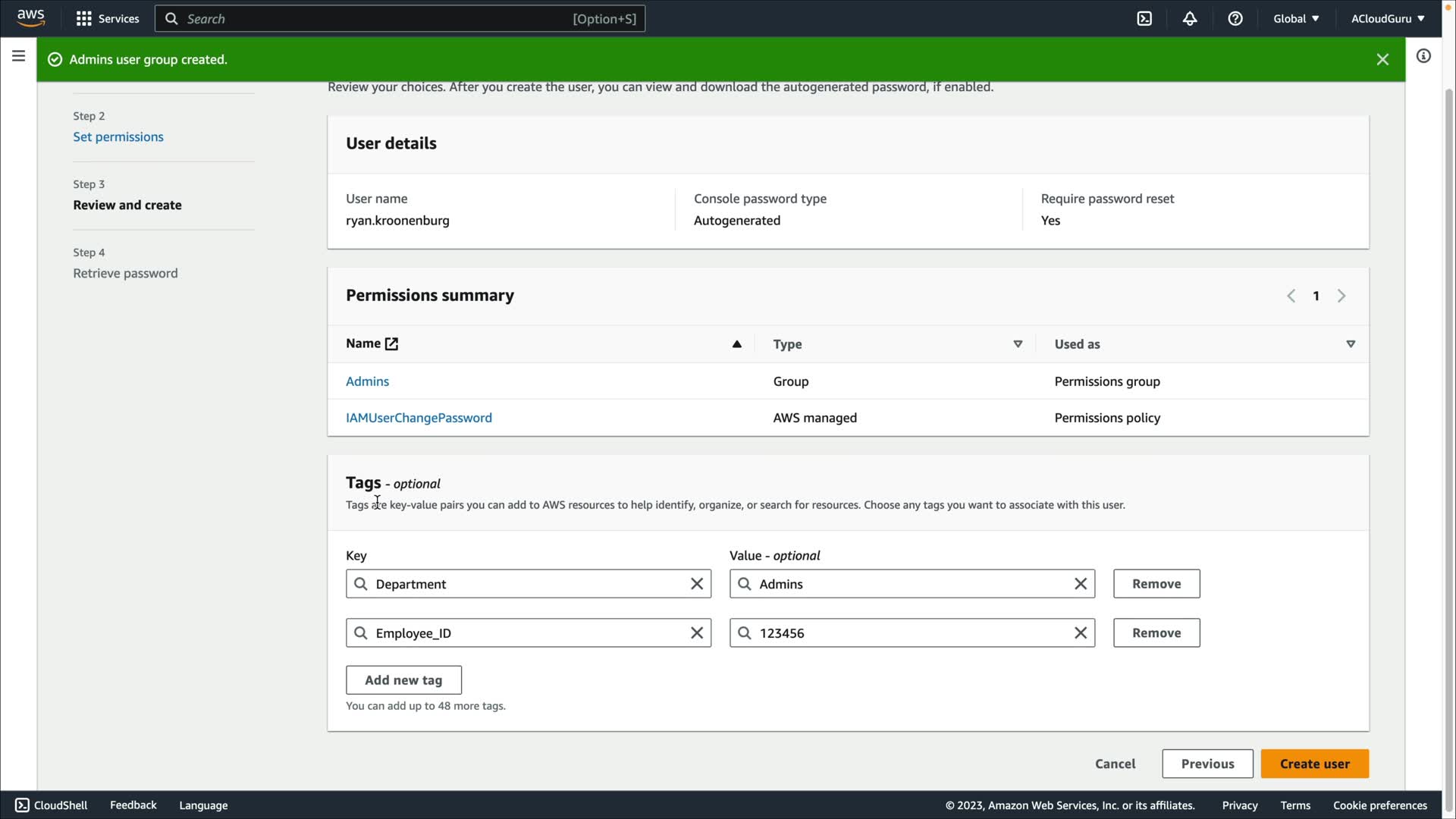This screenshot has width=1456, height=819.
Task: Sort by the Used as column arrow
Action: click(1351, 344)
